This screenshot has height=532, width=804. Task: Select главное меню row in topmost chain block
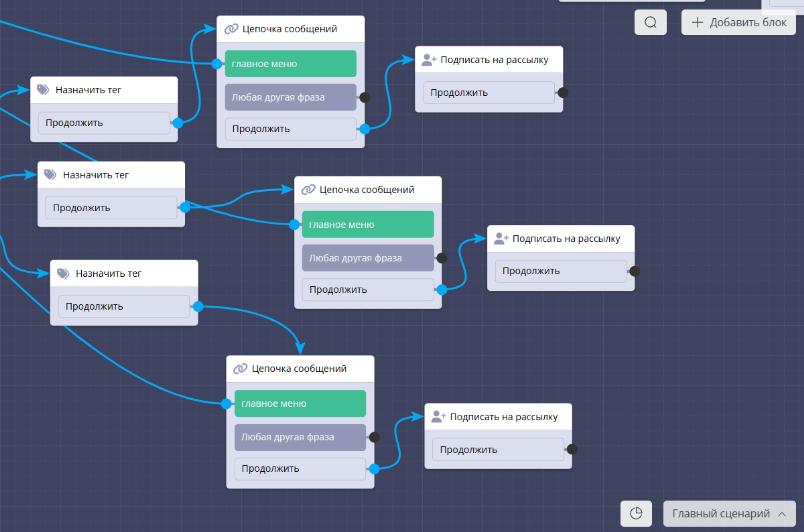point(290,64)
